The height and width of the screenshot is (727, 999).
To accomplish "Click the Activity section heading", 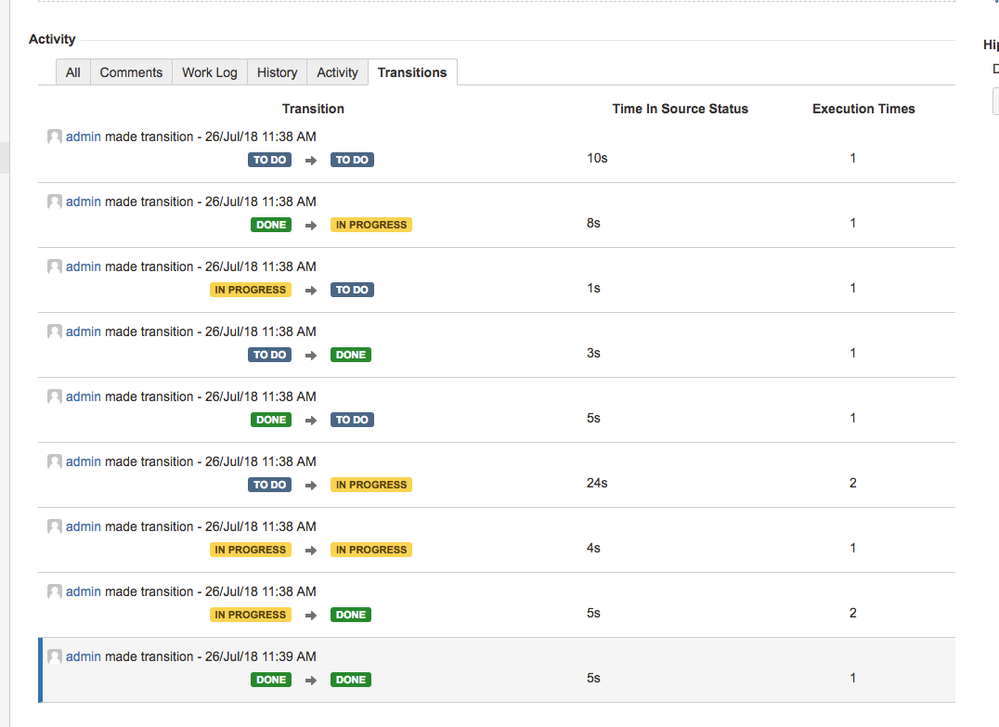I will coord(52,40).
